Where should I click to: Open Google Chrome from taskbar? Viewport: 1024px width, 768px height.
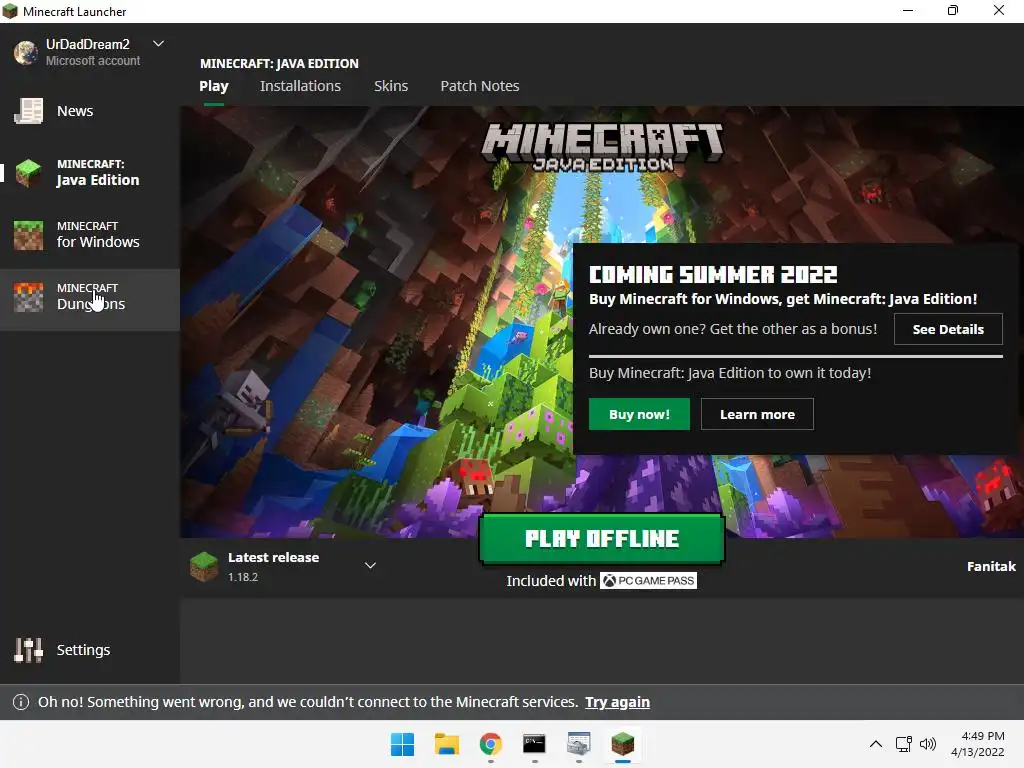[490, 744]
